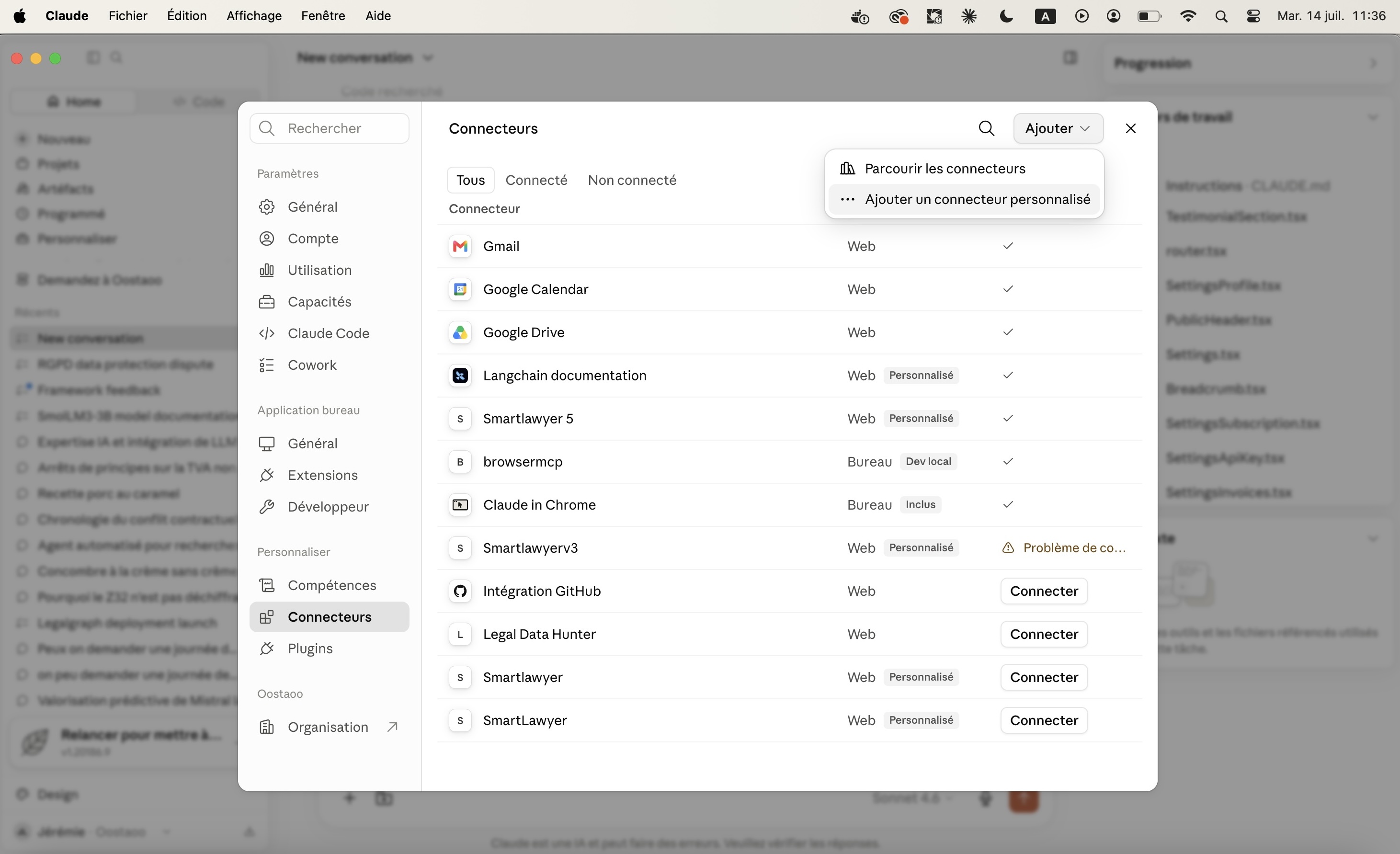Viewport: 1400px width, 854px height.
Task: Click the connector search magnifier icon
Action: point(986,128)
